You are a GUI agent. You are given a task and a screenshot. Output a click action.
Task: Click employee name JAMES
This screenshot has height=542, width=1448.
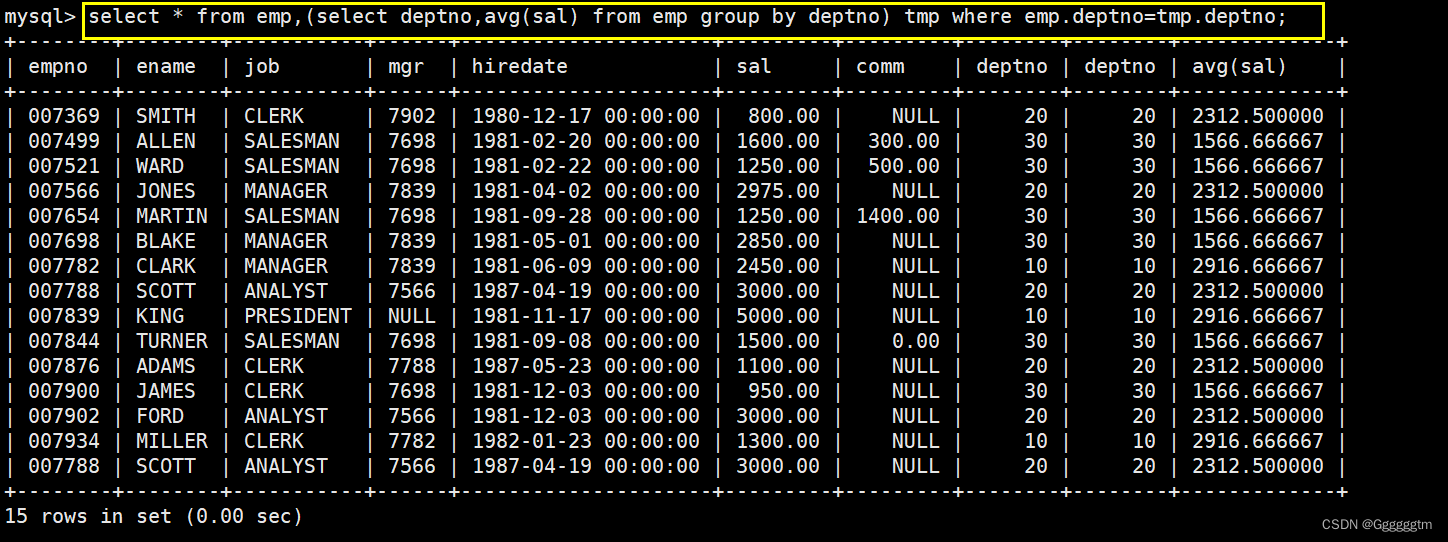(x=166, y=391)
